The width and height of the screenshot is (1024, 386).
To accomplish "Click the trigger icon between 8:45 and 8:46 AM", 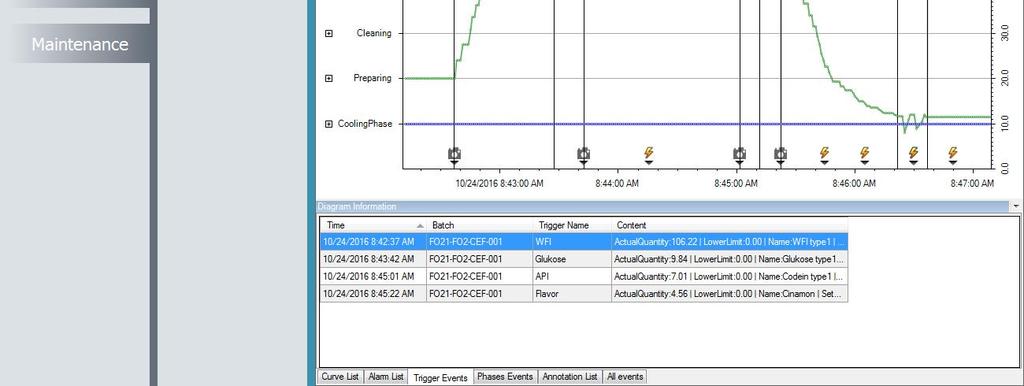I will [x=780, y=154].
